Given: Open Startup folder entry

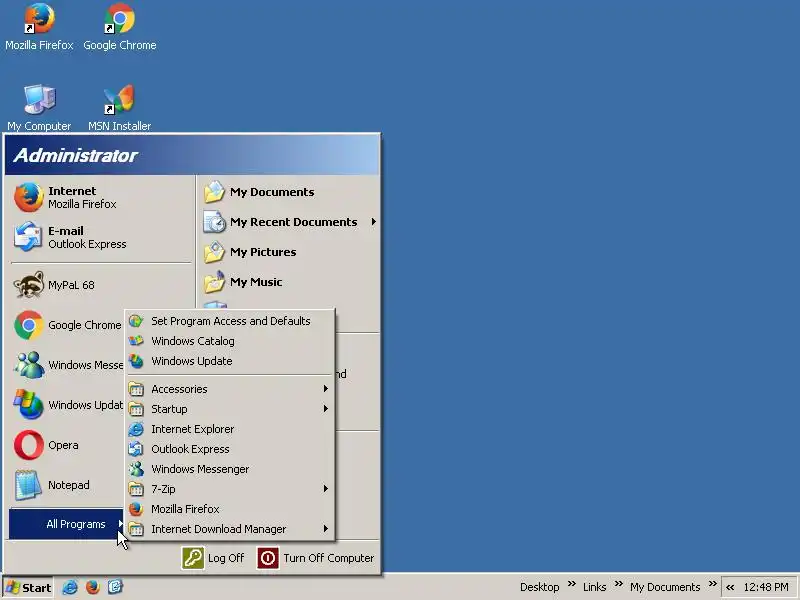Looking at the screenshot, I should pyautogui.click(x=230, y=409).
